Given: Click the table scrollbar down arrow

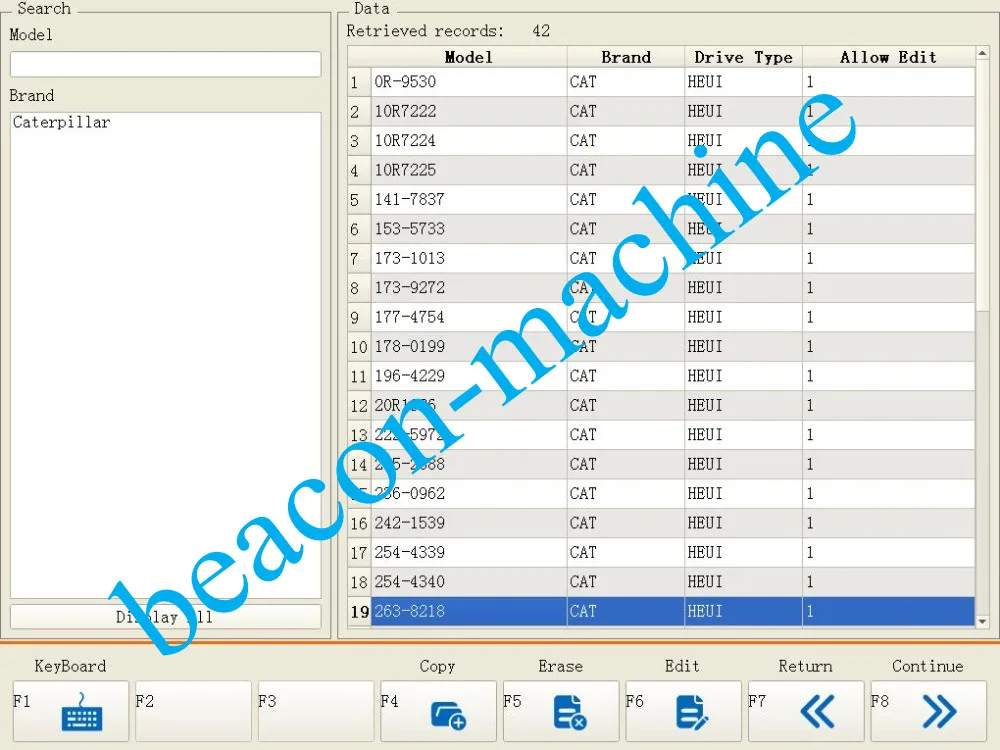Looking at the screenshot, I should (x=983, y=621).
